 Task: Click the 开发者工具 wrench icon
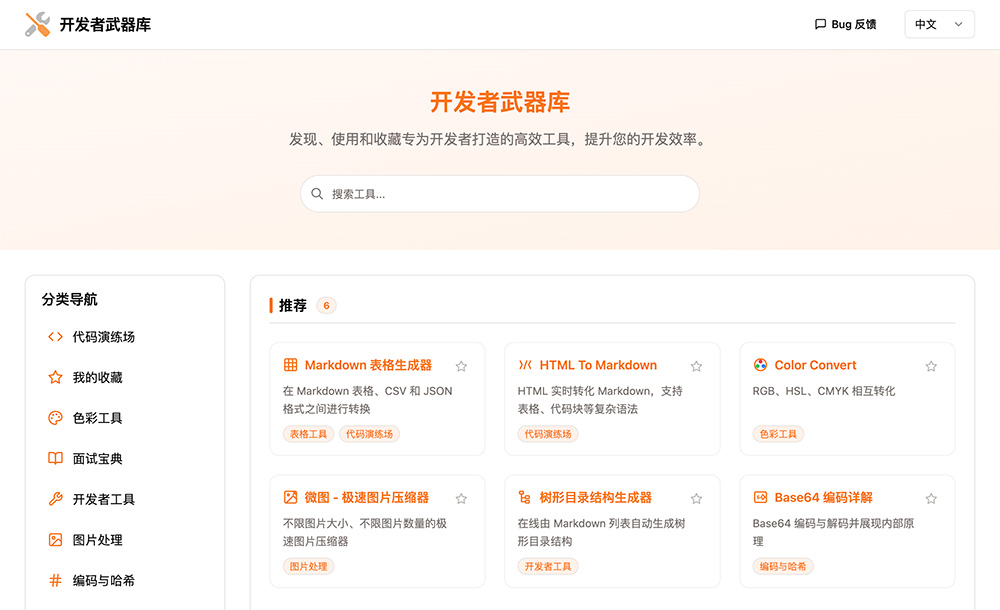tap(55, 499)
